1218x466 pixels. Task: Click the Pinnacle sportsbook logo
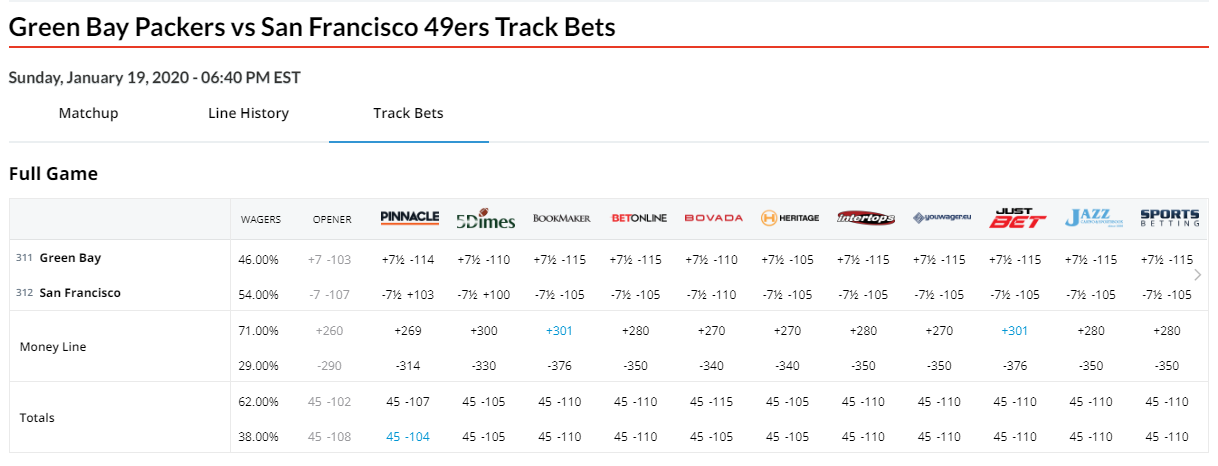(x=410, y=218)
